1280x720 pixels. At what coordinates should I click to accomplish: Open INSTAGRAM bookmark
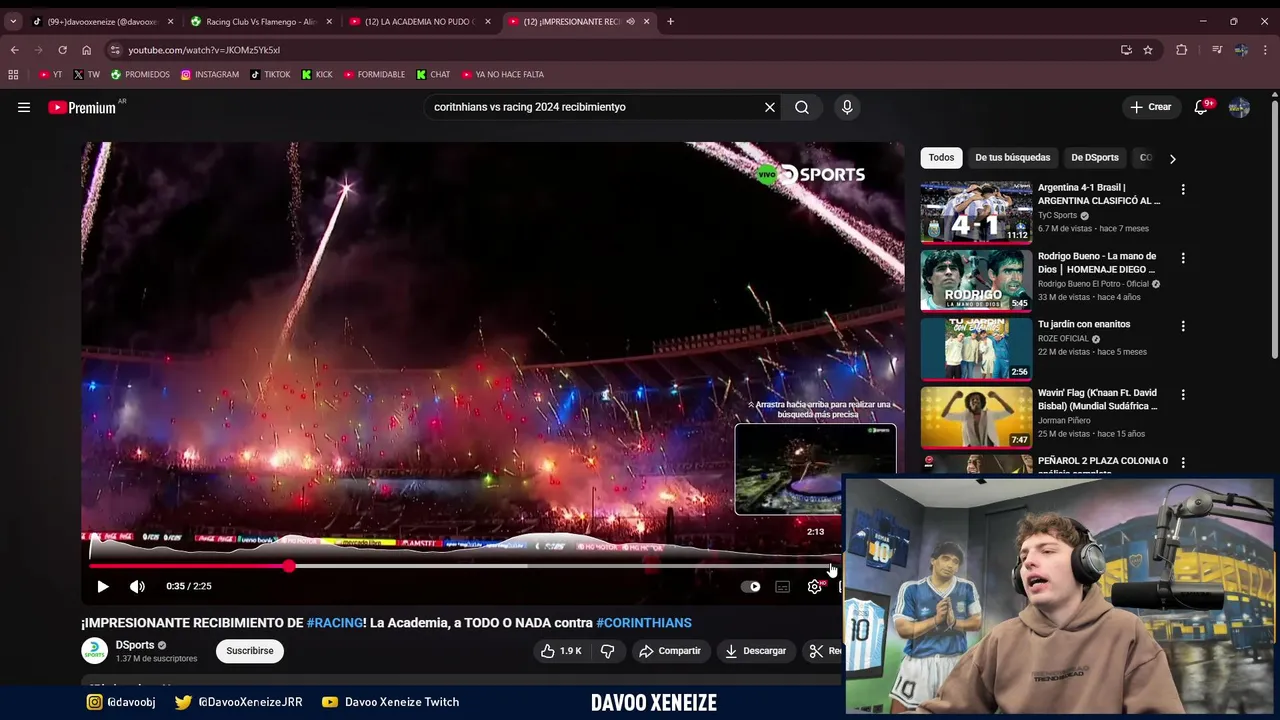coord(210,74)
